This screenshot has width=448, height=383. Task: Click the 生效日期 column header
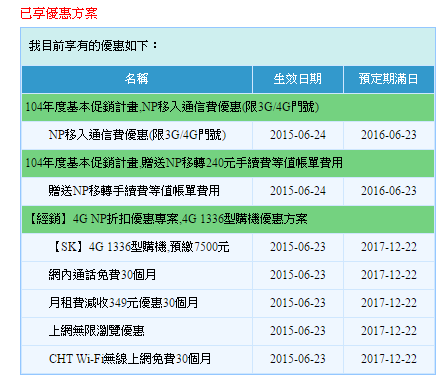(298, 79)
